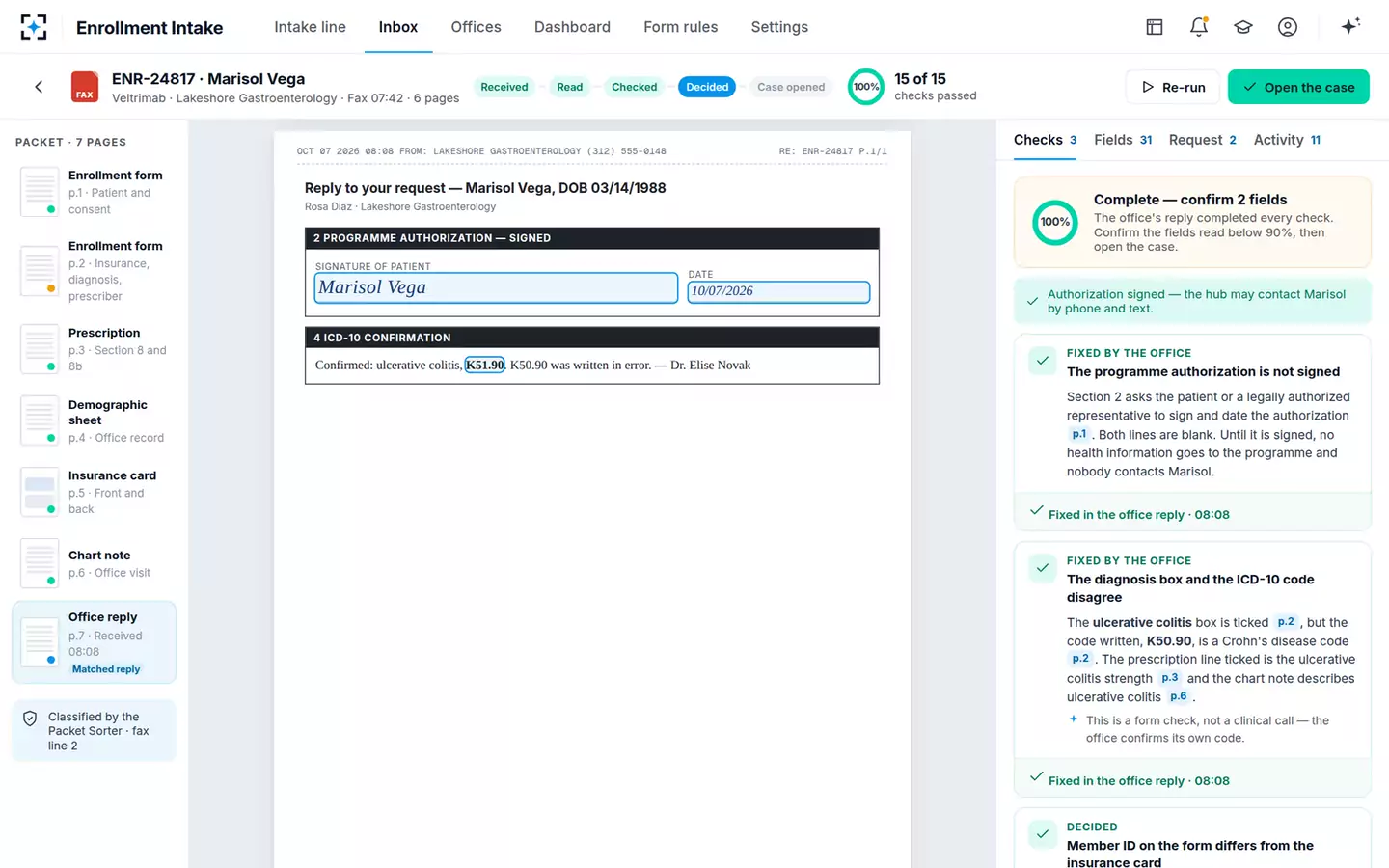This screenshot has width=1389, height=868.
Task: Open the graduation cap help icon
Action: click(x=1243, y=27)
